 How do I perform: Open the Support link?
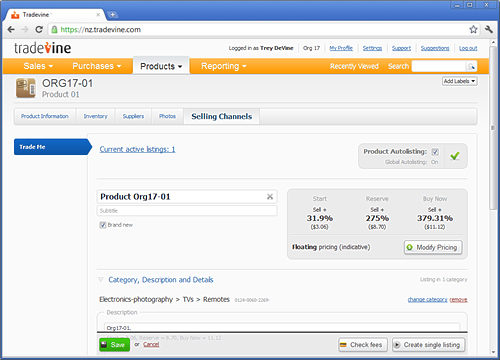coord(401,48)
